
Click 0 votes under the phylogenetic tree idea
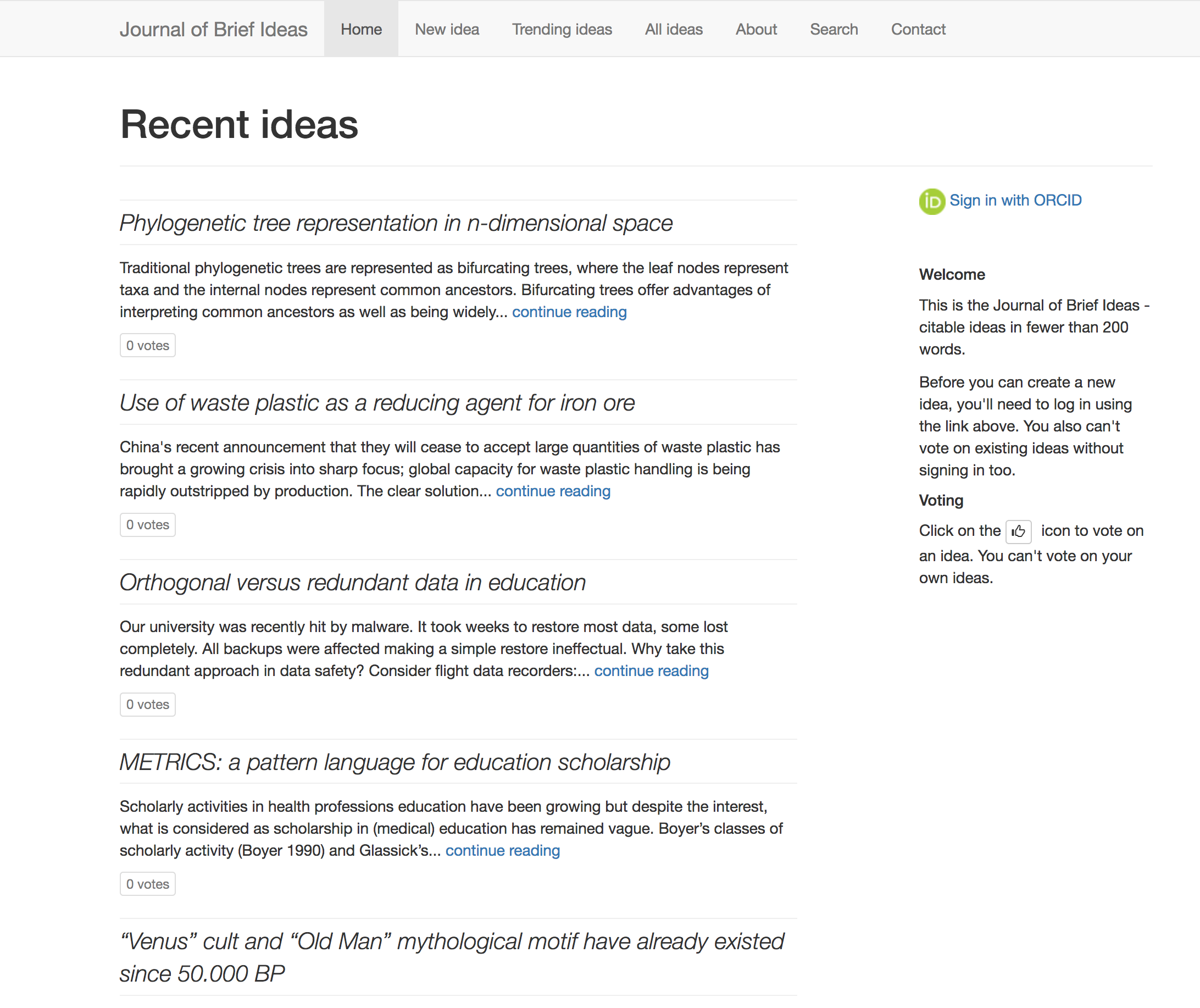click(x=147, y=345)
